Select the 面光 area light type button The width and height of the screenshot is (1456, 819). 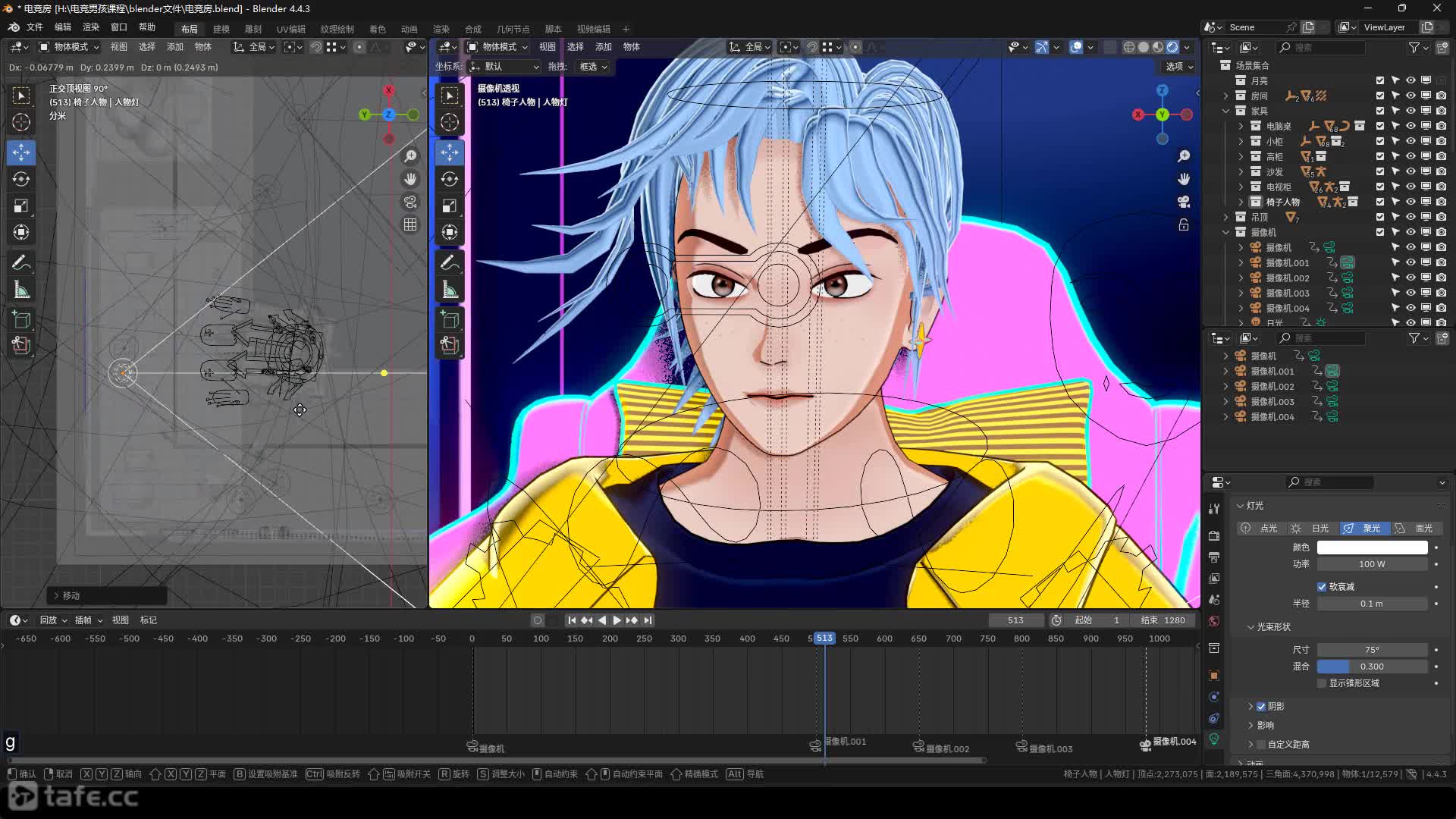tap(1416, 529)
